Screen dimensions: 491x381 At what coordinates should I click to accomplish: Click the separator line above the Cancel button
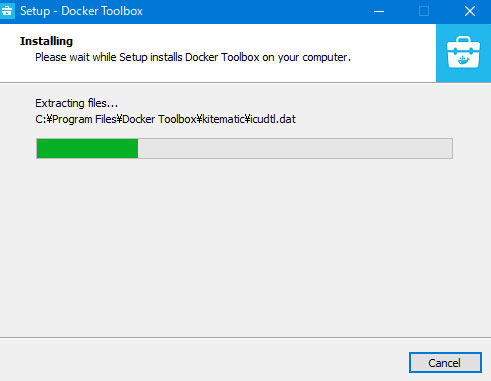click(245, 337)
